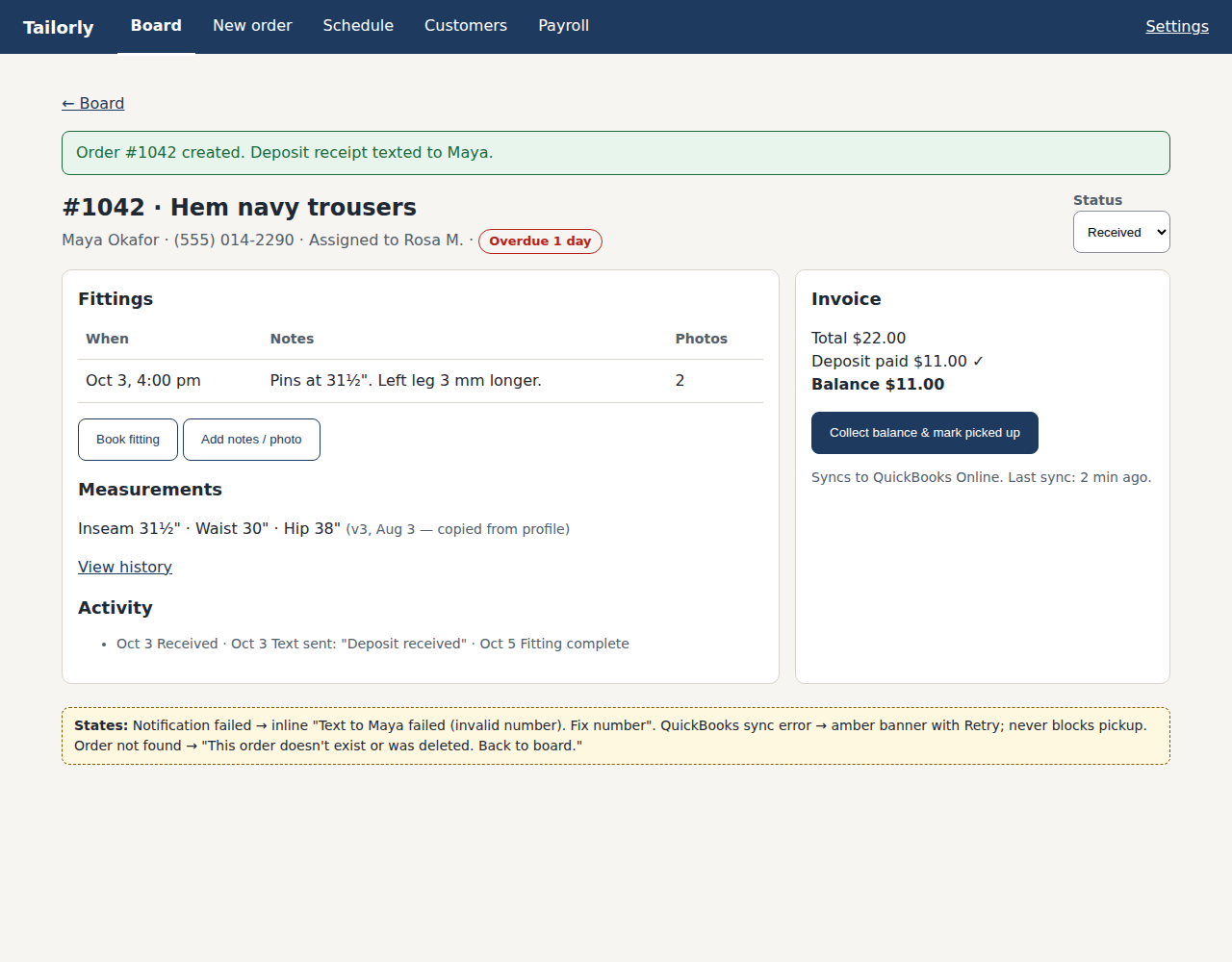Viewport: 1232px width, 962px height.
Task: Open the Customers tab
Action: click(x=466, y=26)
